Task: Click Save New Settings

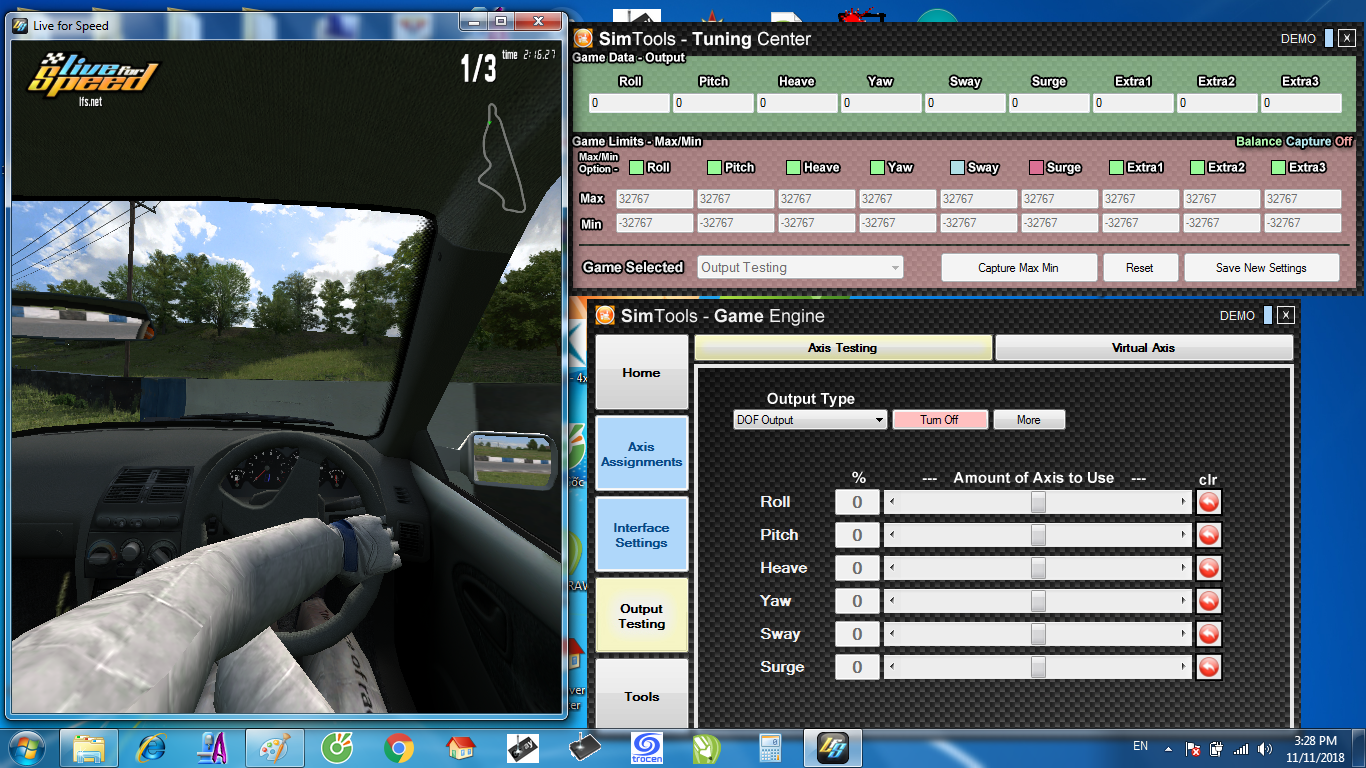Action: pyautogui.click(x=1261, y=267)
